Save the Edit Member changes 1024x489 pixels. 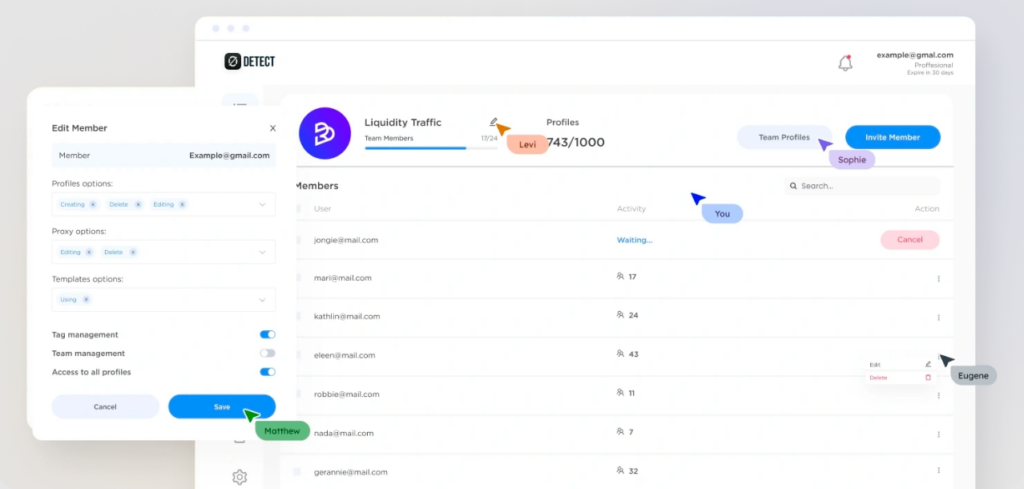pos(222,407)
